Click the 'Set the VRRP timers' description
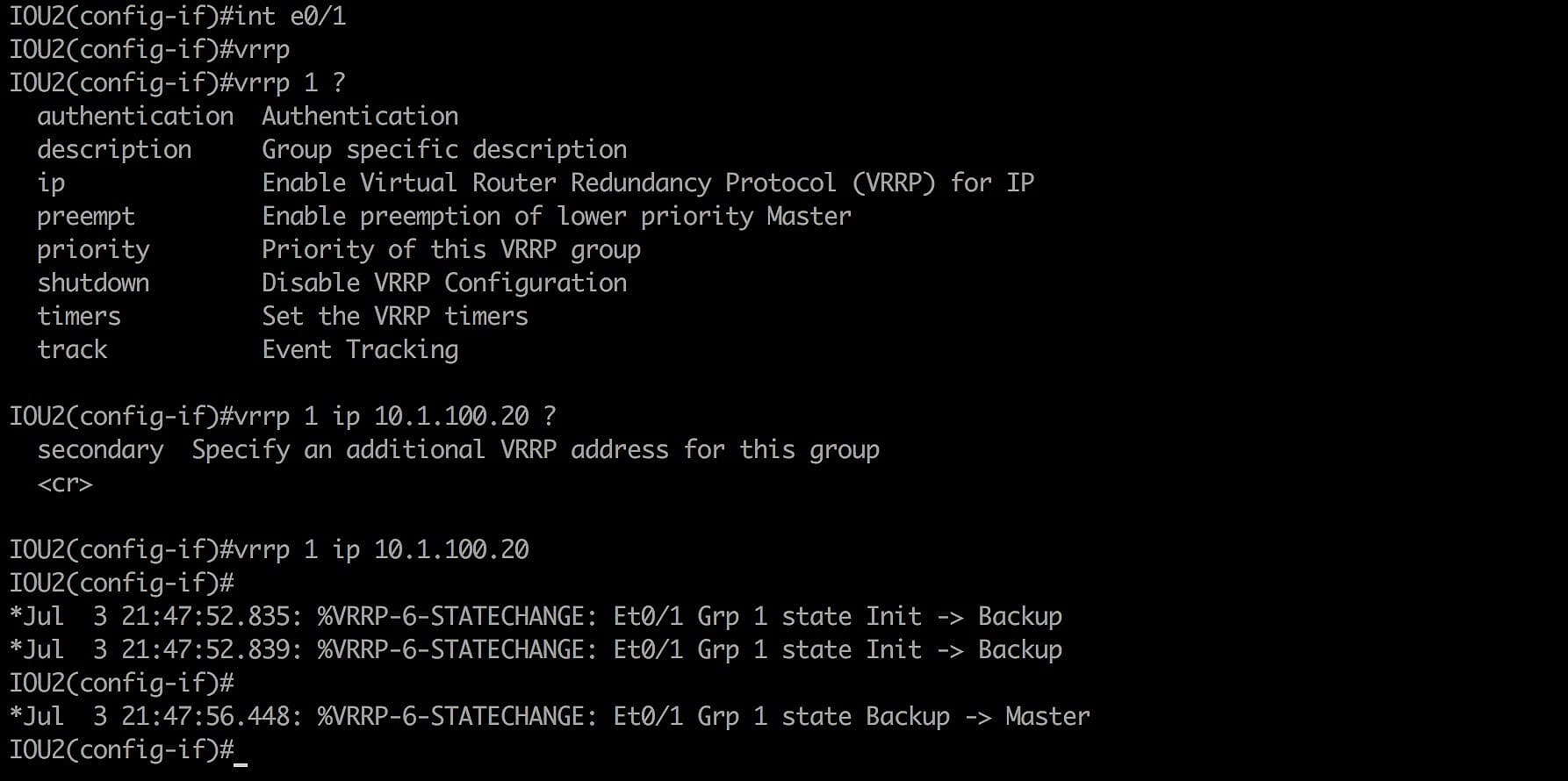Viewport: 1568px width, 781px height. click(x=395, y=316)
